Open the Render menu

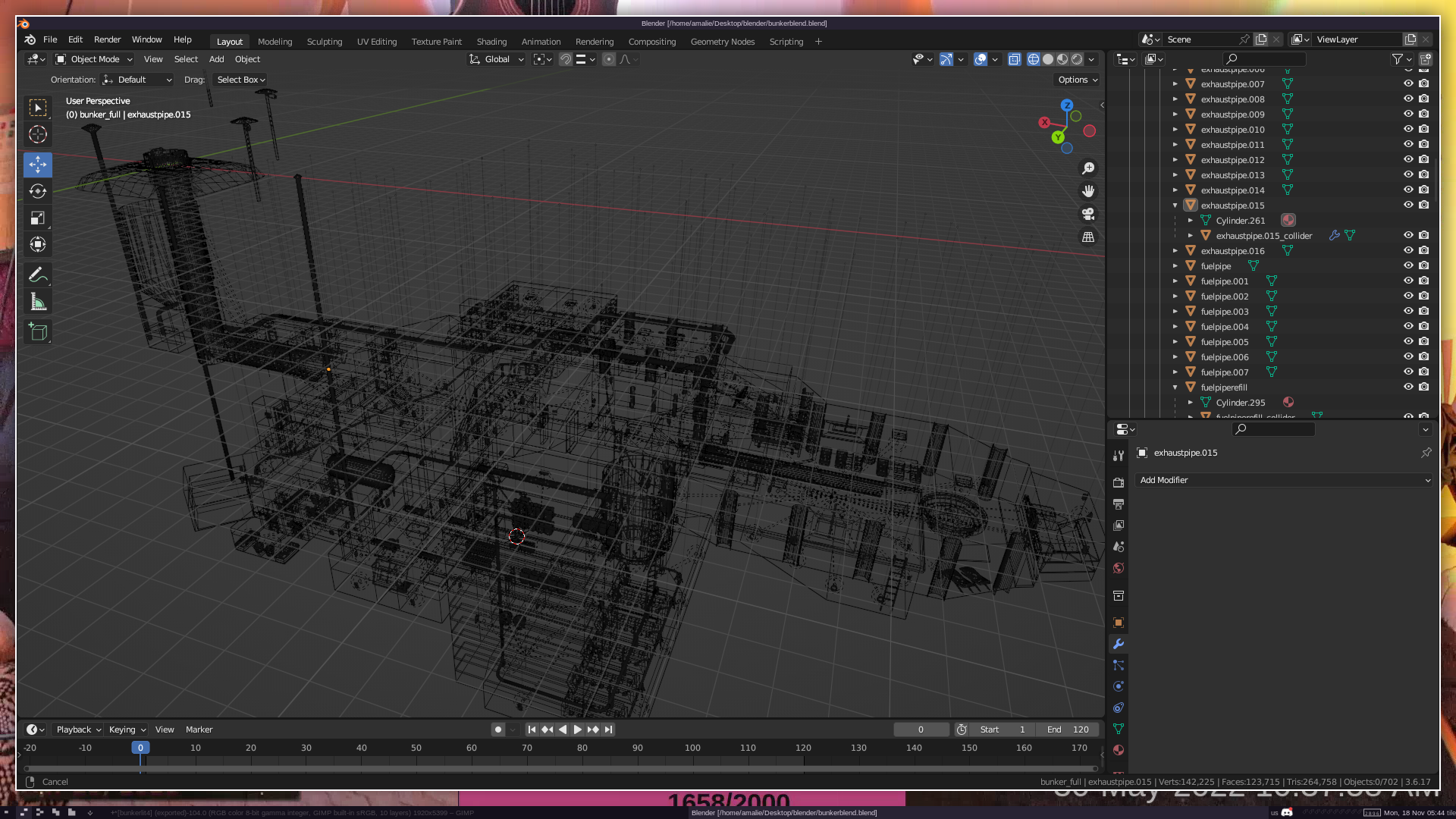tap(107, 39)
